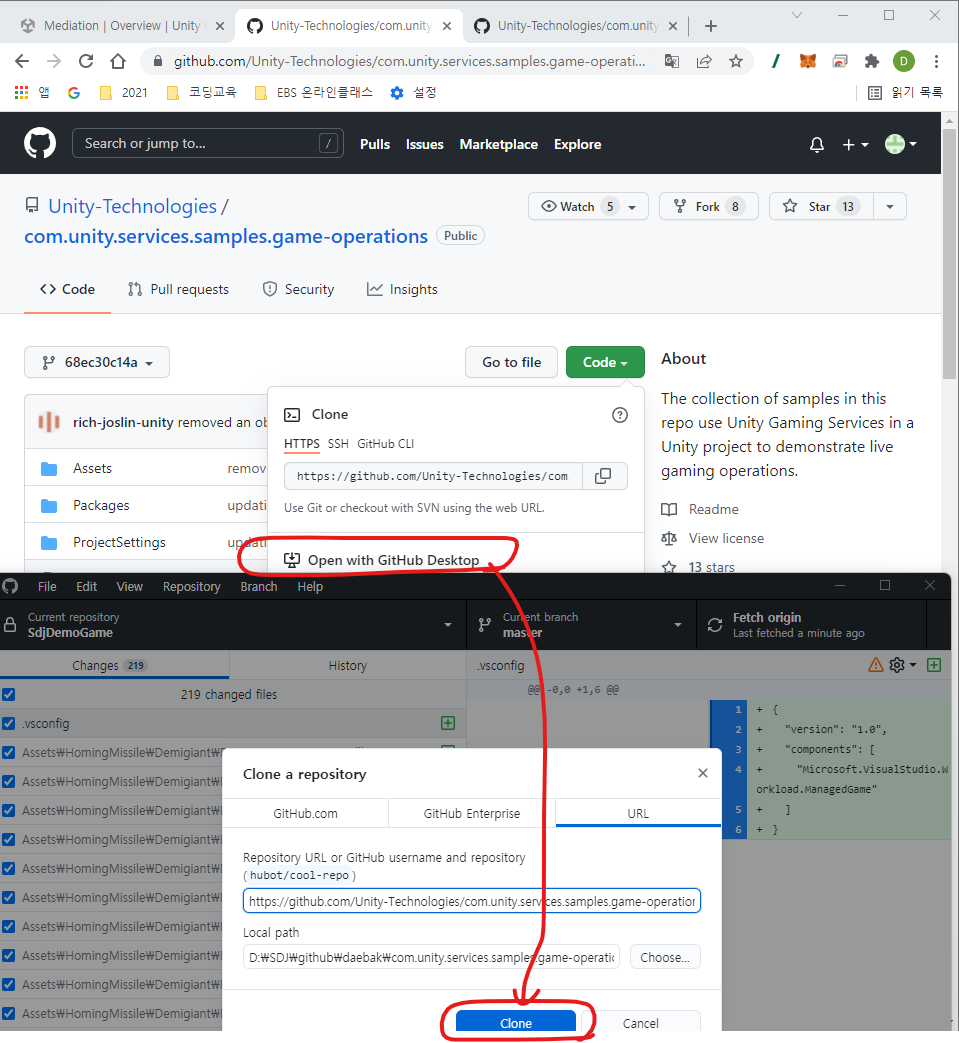Click the green plus icon beside .vsconfig row

click(x=448, y=723)
